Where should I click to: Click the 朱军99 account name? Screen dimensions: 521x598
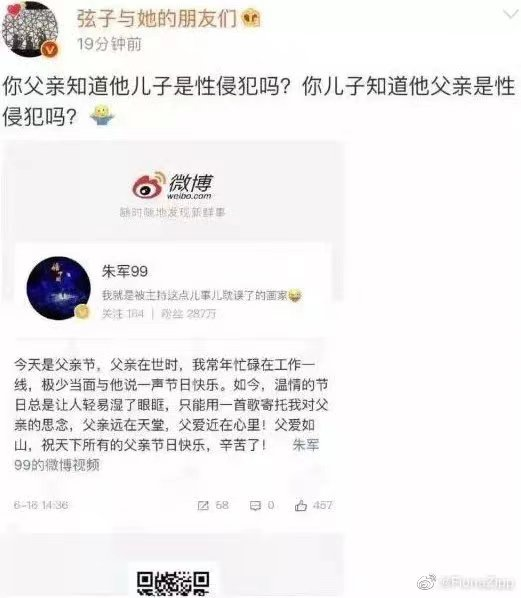pos(125,272)
